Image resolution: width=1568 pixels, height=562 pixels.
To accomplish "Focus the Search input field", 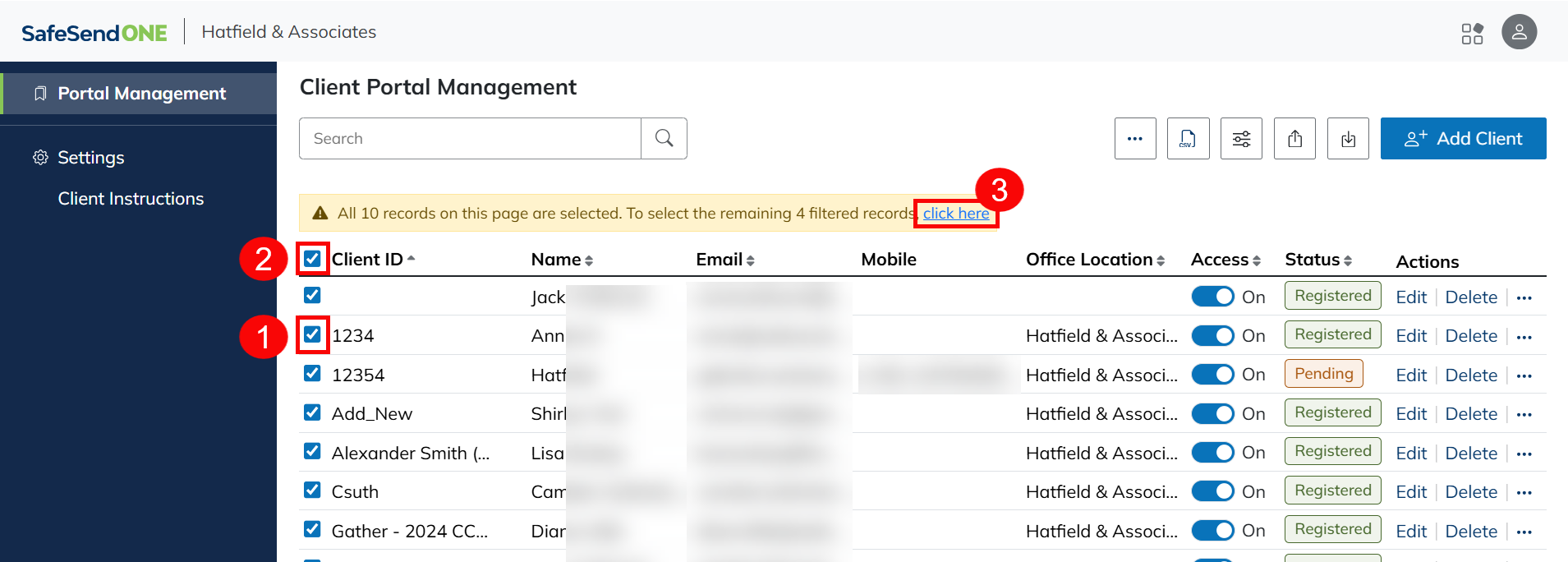I will [x=470, y=139].
